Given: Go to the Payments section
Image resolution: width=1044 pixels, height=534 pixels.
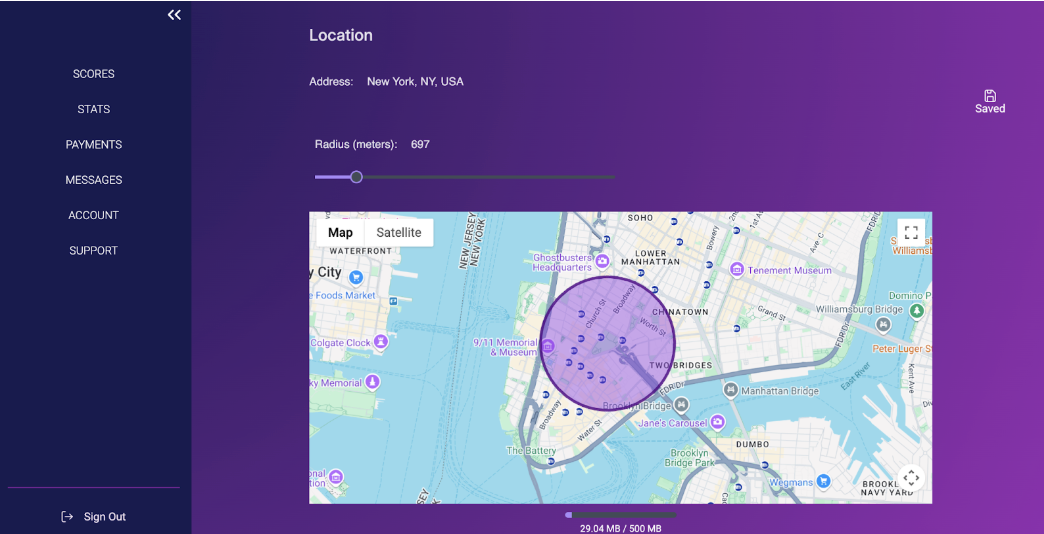Looking at the screenshot, I should (x=94, y=145).
